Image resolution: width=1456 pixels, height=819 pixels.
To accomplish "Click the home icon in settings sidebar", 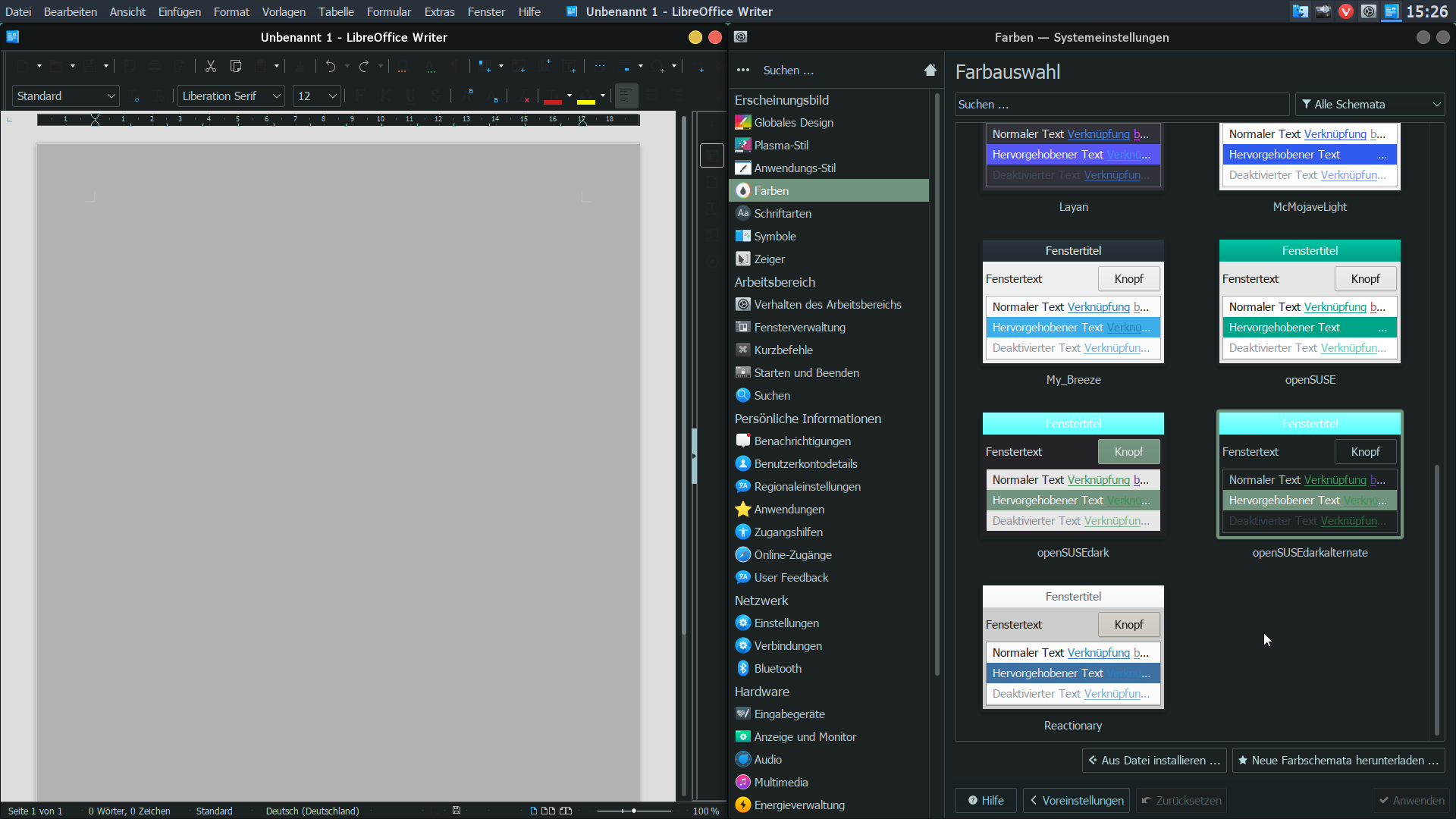I will click(930, 70).
